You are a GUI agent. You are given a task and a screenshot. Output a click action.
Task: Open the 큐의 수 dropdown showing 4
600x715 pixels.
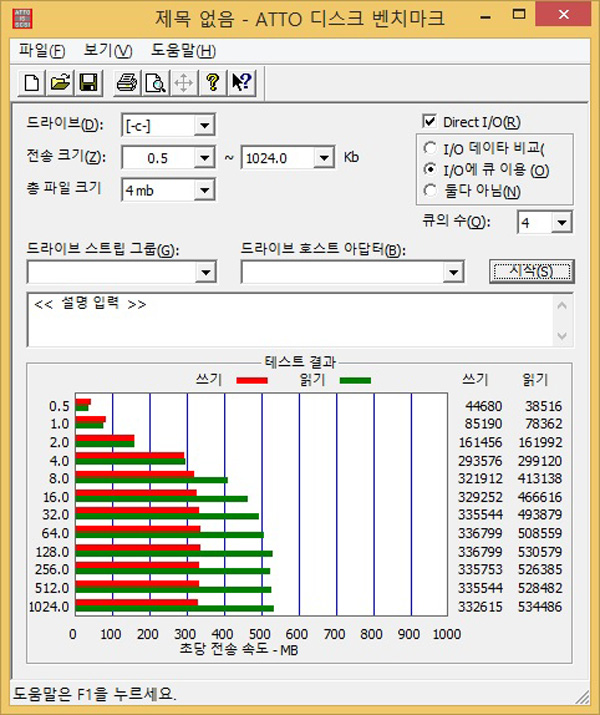click(561, 223)
